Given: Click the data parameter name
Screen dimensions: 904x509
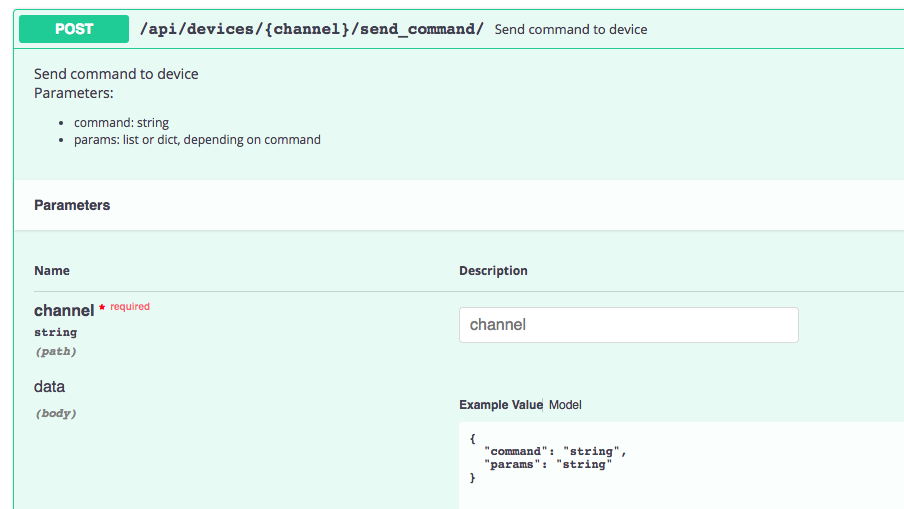Looking at the screenshot, I should pos(49,387).
